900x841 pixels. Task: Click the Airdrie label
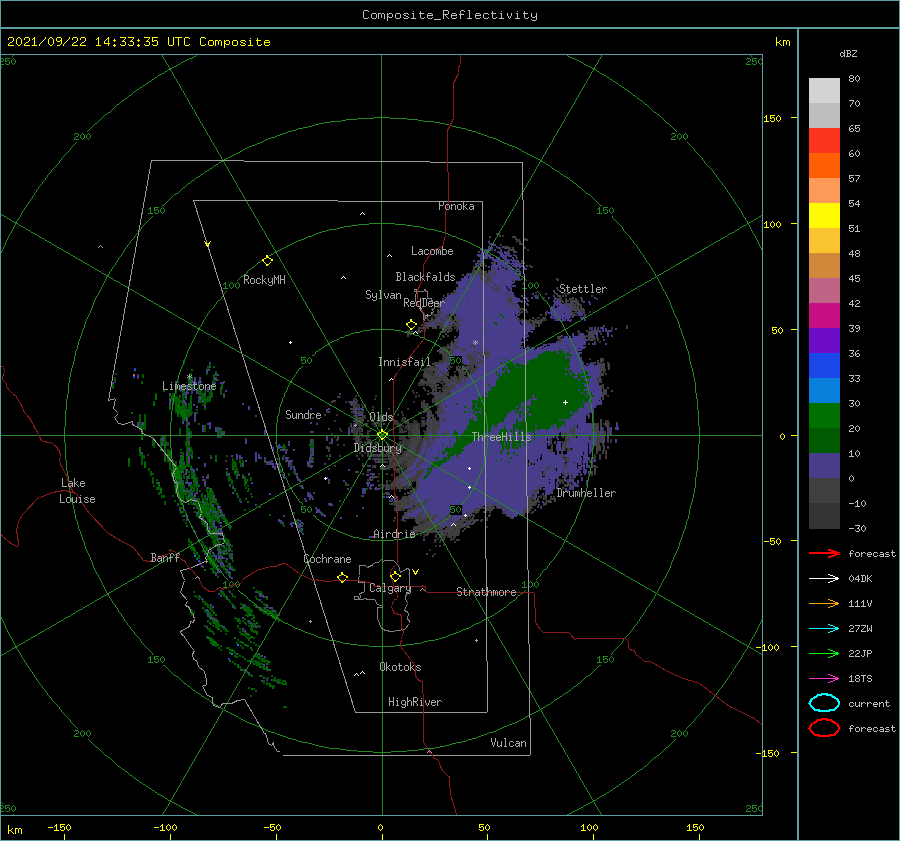click(x=394, y=534)
